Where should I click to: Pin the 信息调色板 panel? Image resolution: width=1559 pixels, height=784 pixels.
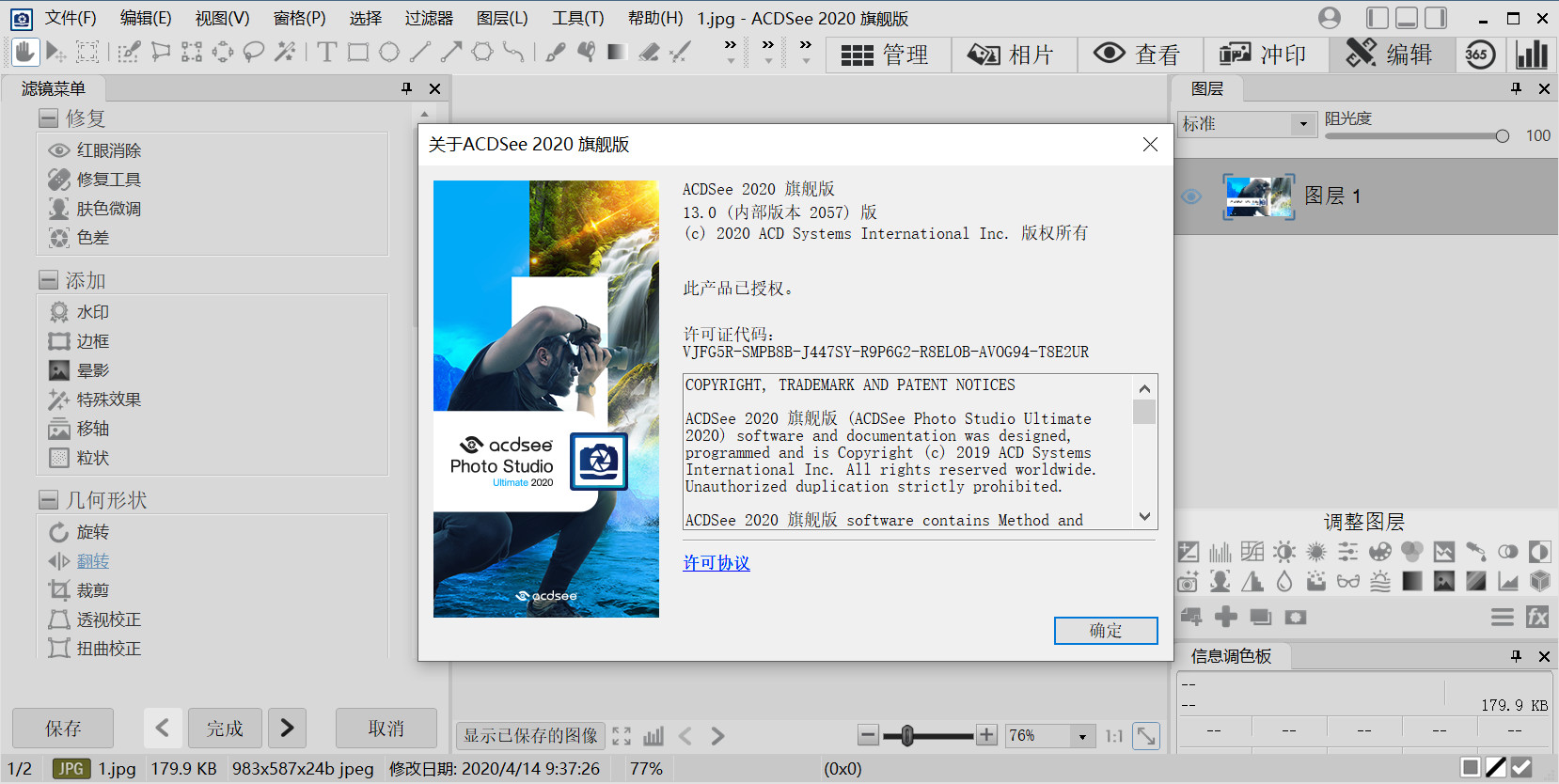click(1516, 656)
